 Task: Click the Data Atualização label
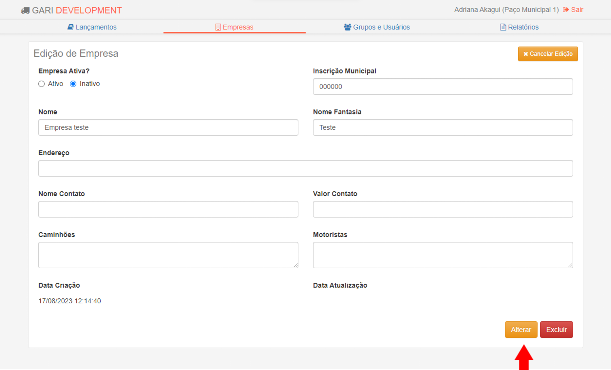click(340, 285)
